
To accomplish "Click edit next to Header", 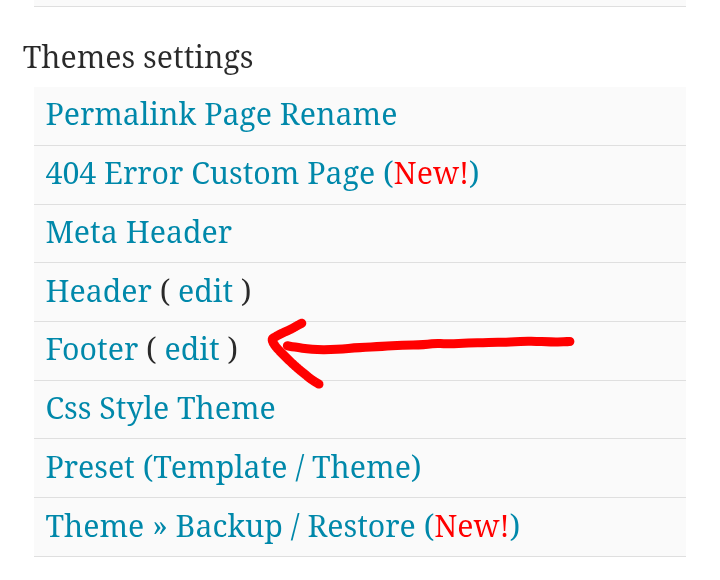I will [x=205, y=291].
